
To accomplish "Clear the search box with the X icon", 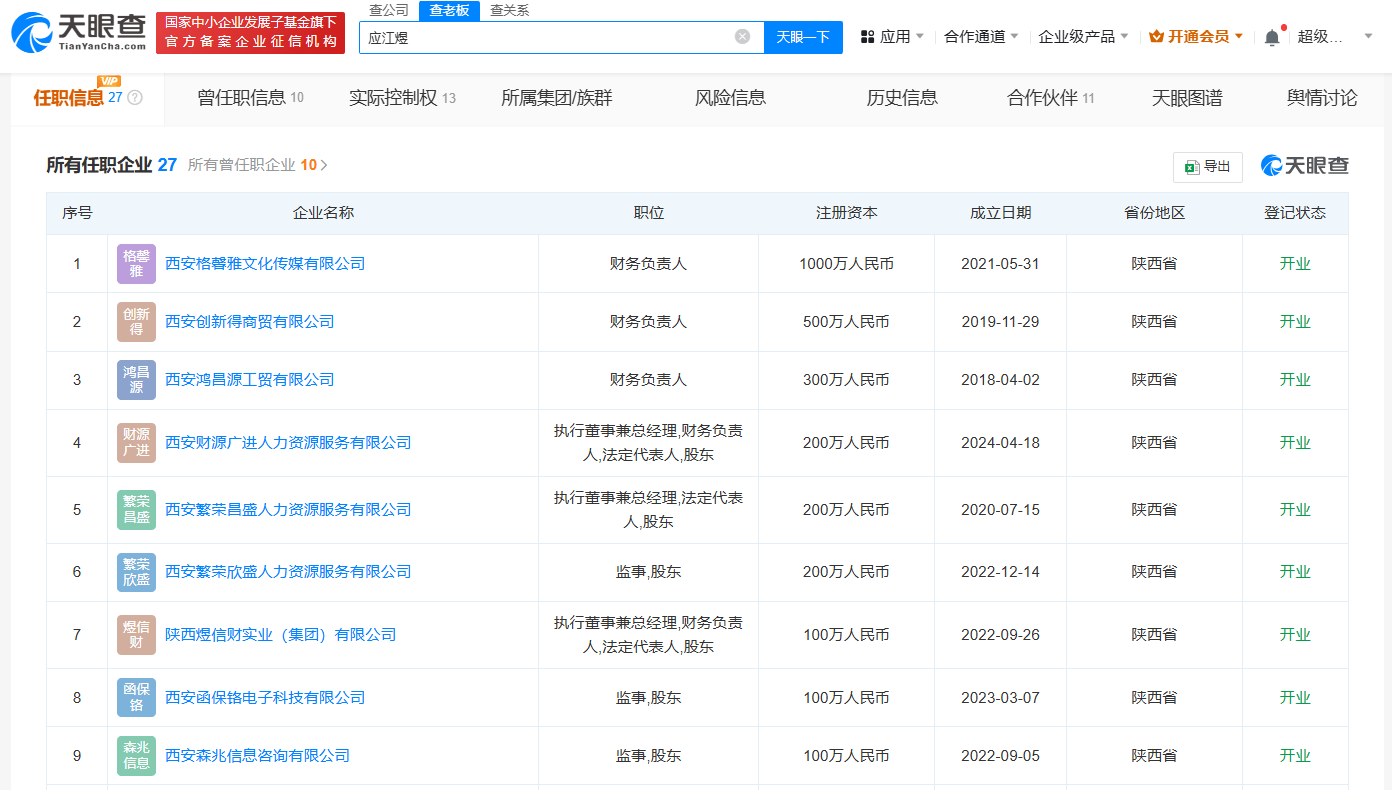I will coord(742,37).
